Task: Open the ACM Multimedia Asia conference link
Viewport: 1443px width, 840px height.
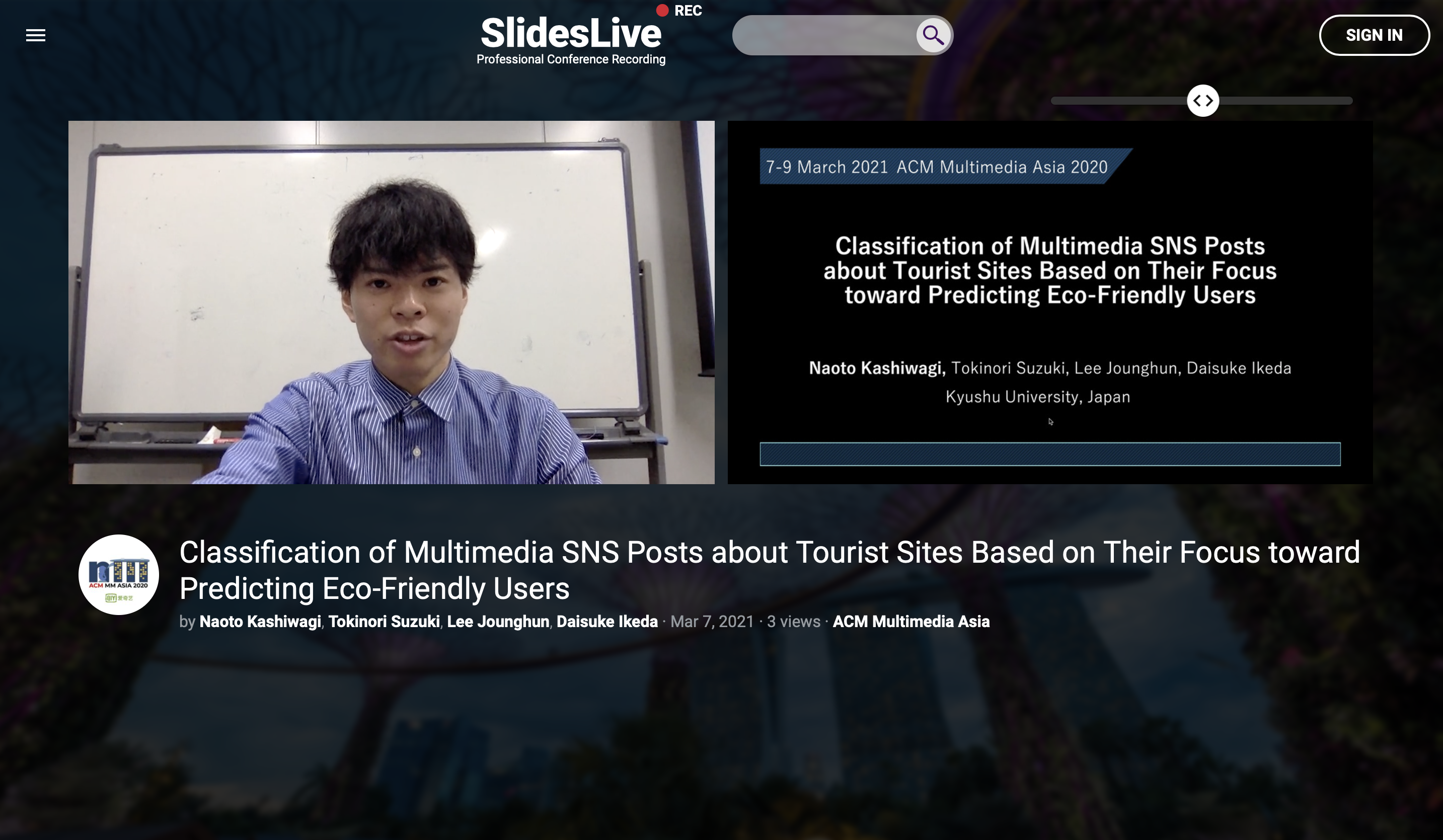Action: [x=910, y=621]
